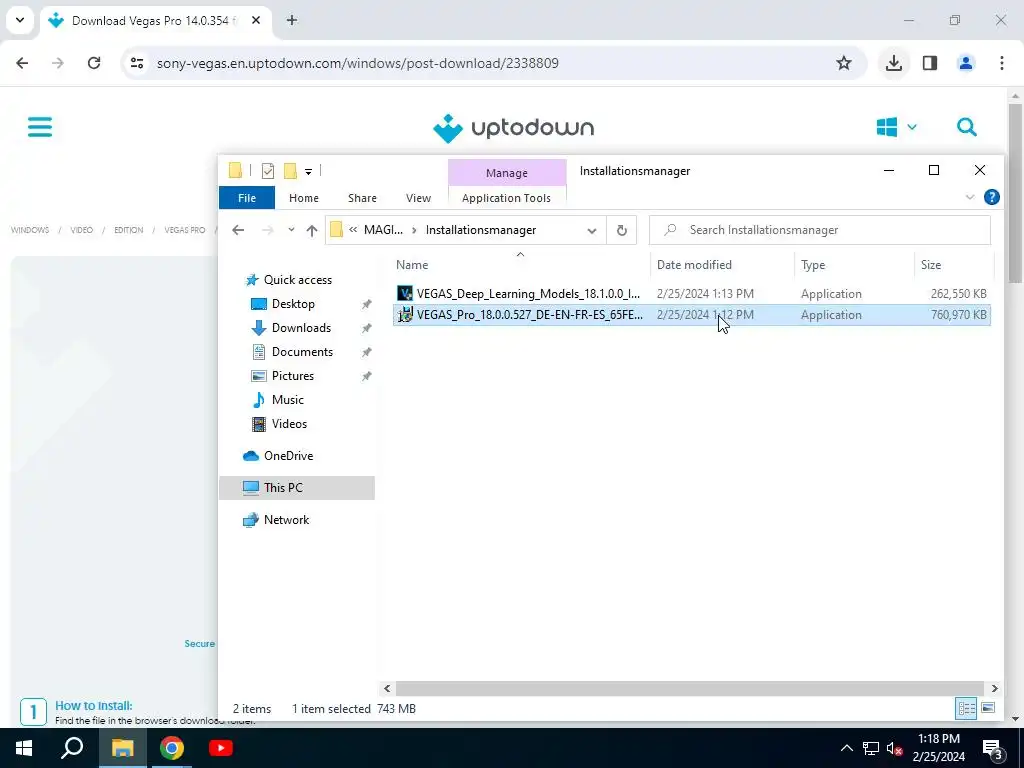View site information icon in address bar

click(x=137, y=63)
